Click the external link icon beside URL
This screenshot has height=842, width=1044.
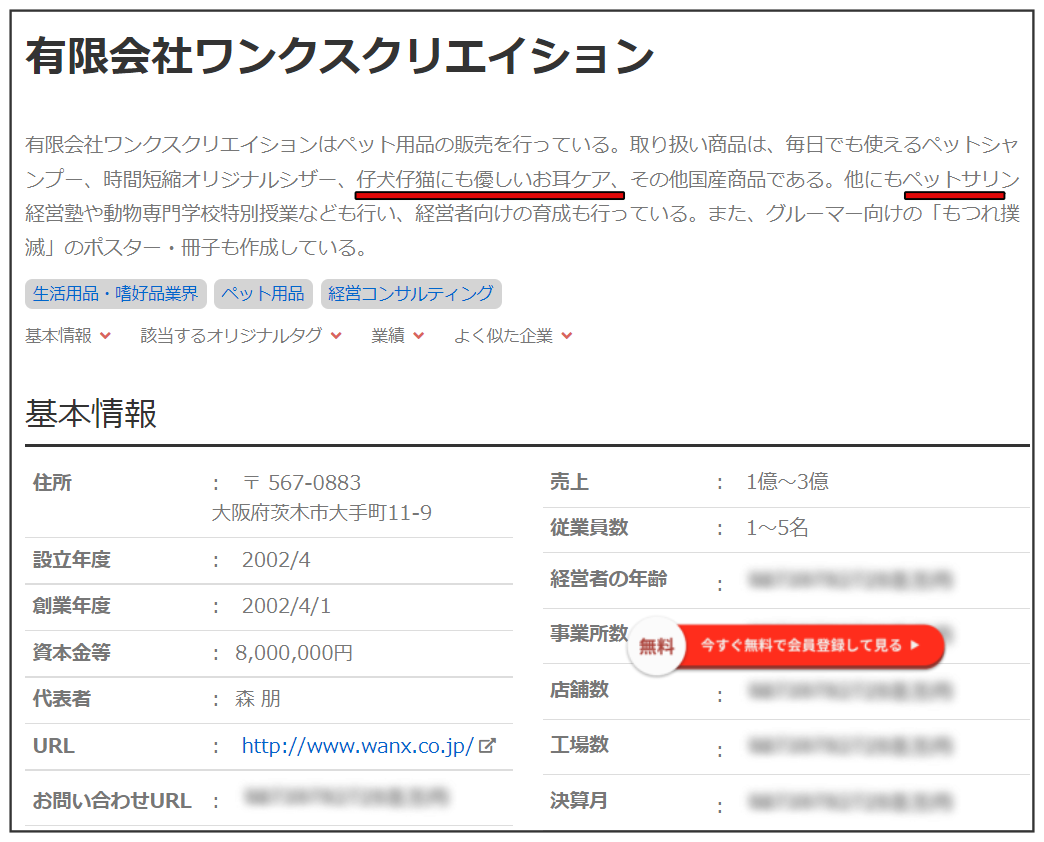487,745
